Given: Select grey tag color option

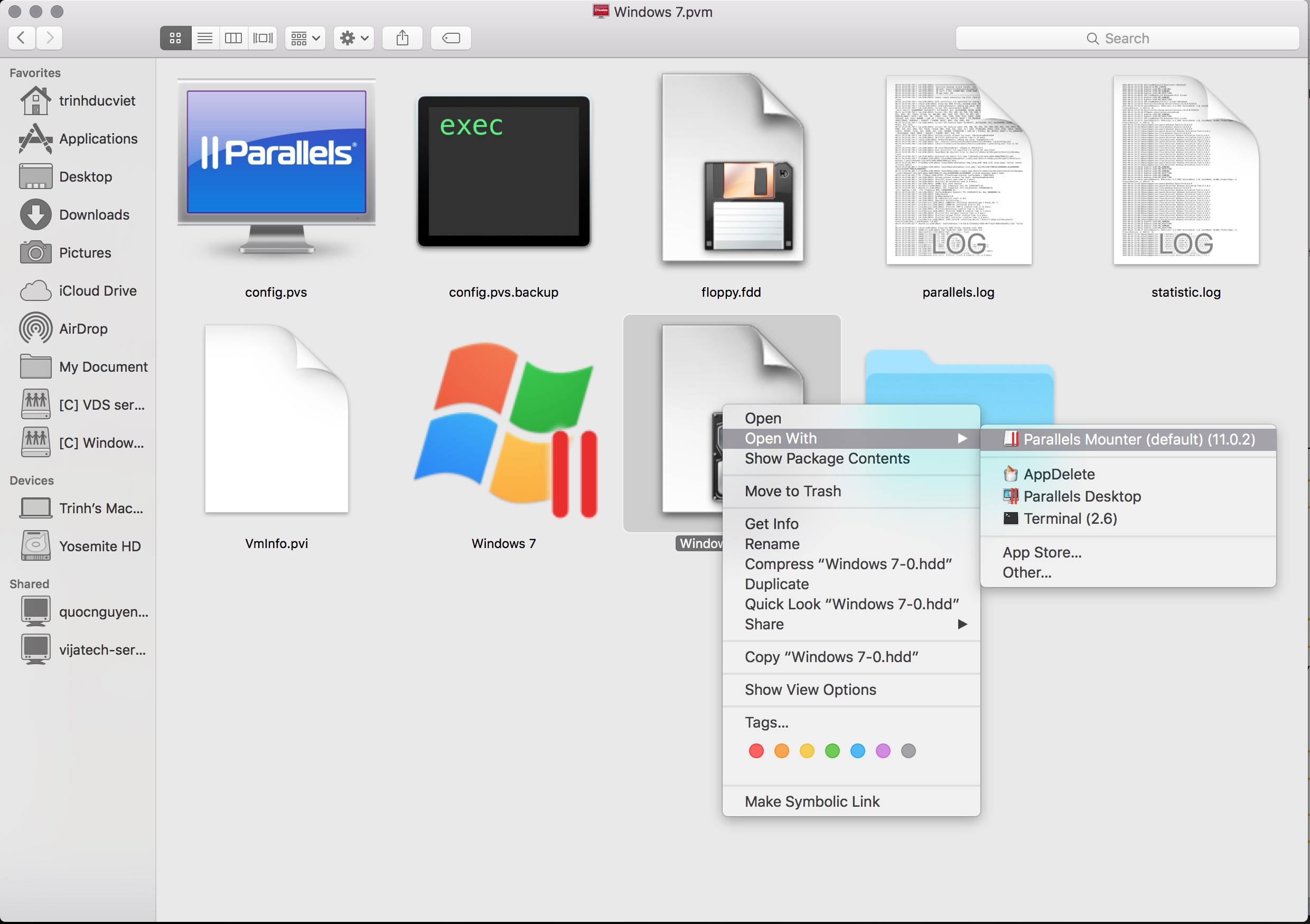Looking at the screenshot, I should point(909,750).
